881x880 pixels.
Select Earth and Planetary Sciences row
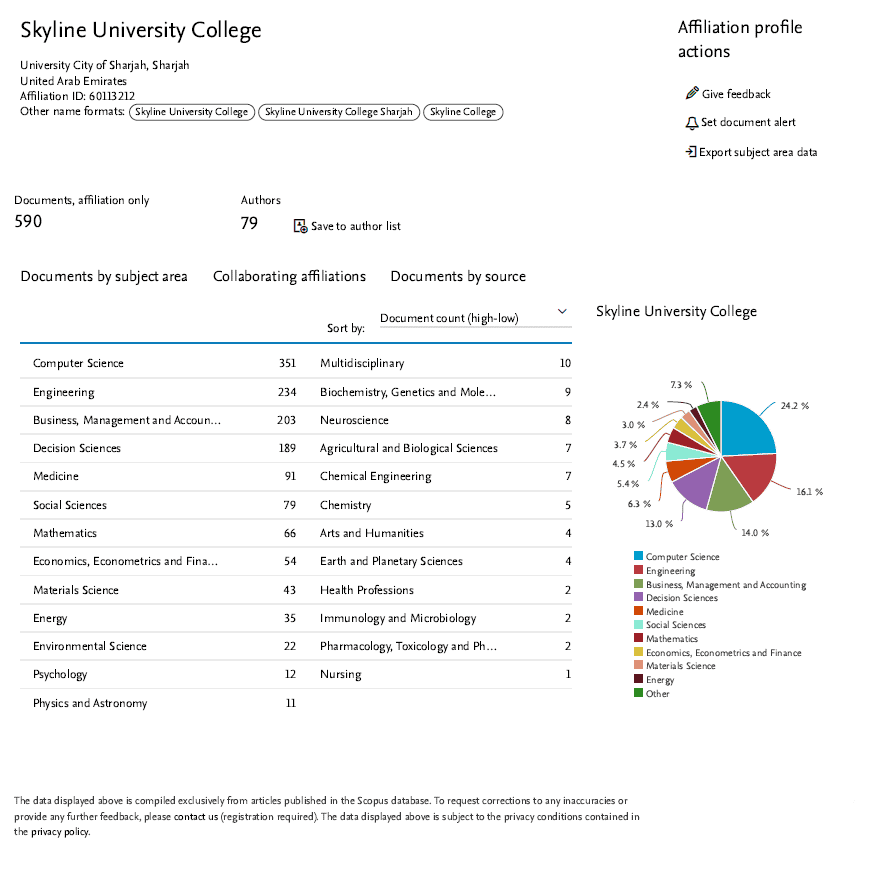[446, 561]
